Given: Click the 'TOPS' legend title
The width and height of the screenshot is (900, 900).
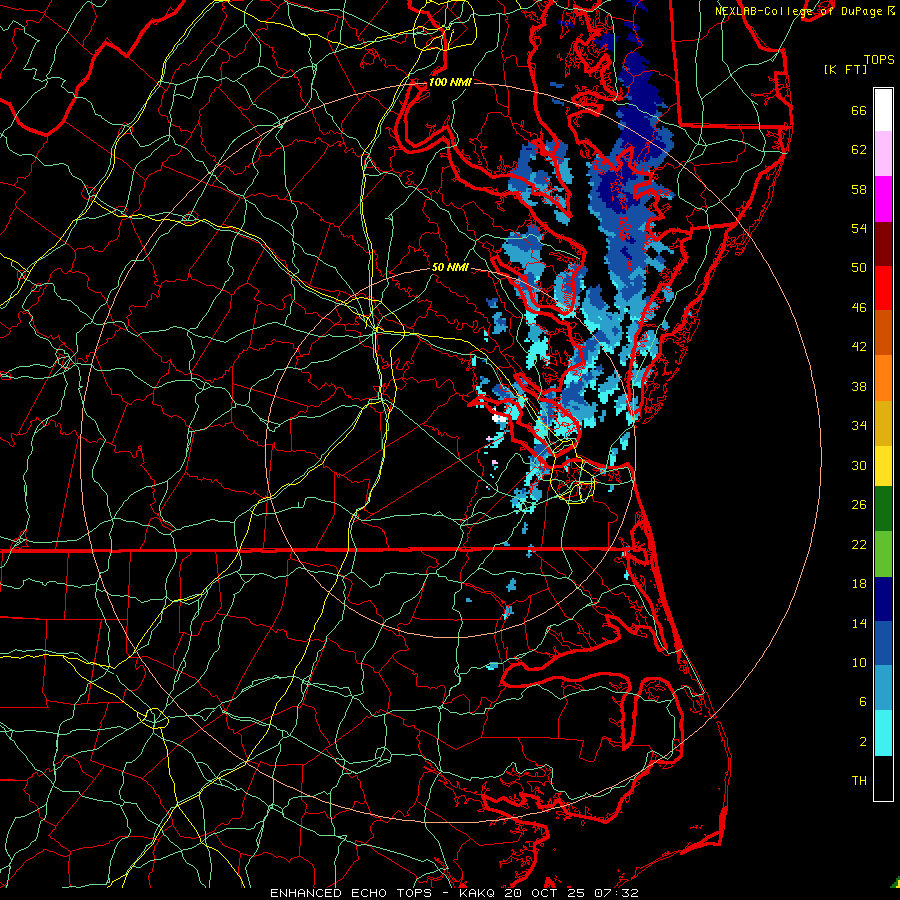Looking at the screenshot, I should tap(879, 60).
